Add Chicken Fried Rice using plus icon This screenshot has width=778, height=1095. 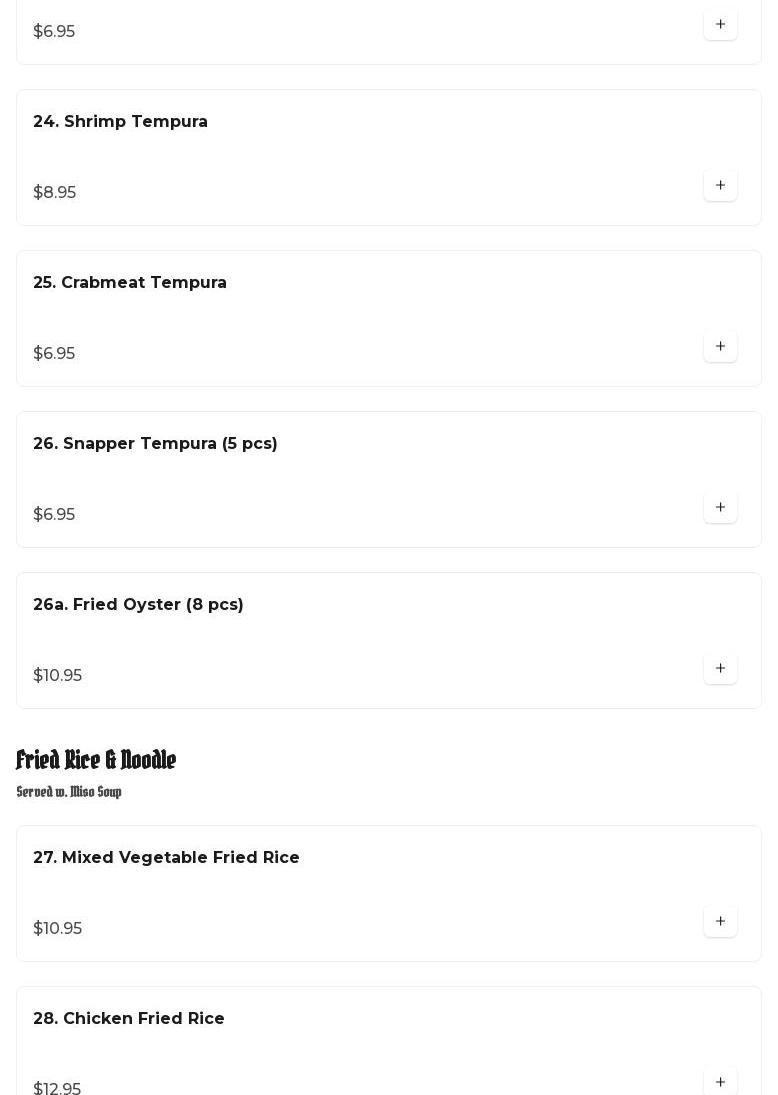(x=720, y=1082)
